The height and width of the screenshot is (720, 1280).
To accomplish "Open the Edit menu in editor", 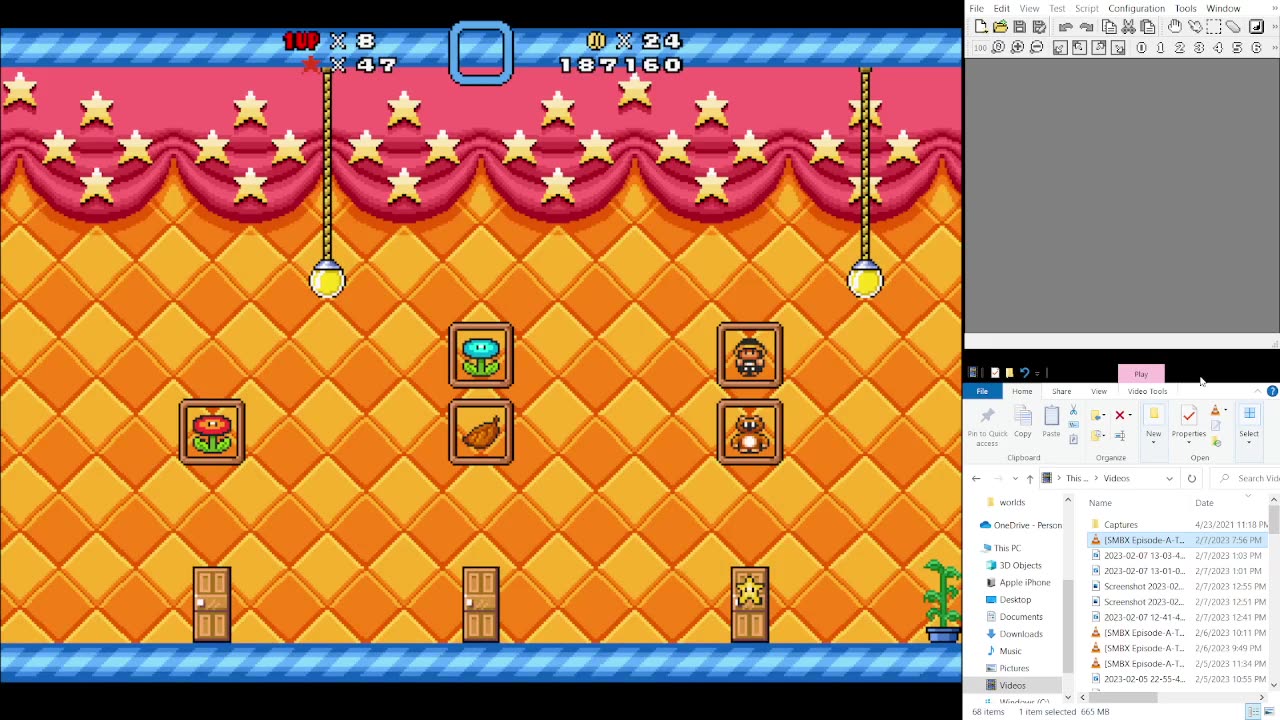I will point(1001,9).
